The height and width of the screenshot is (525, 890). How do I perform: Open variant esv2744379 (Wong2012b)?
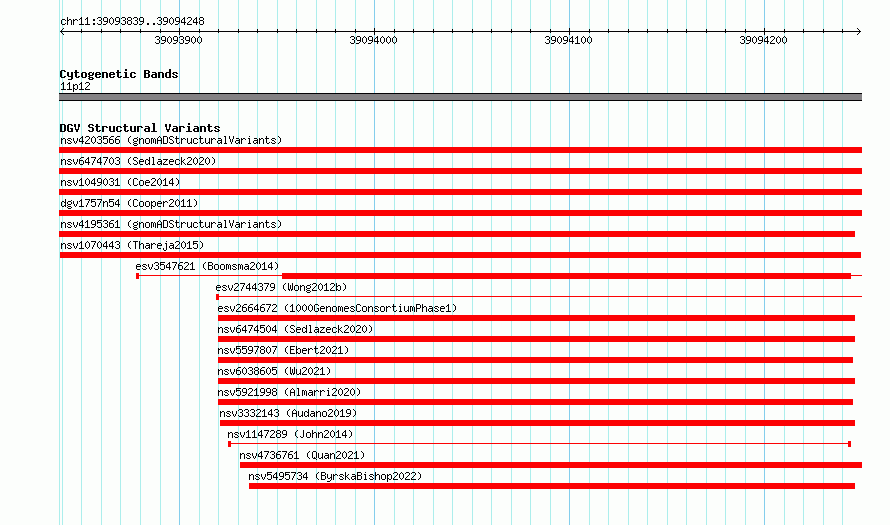(281, 287)
